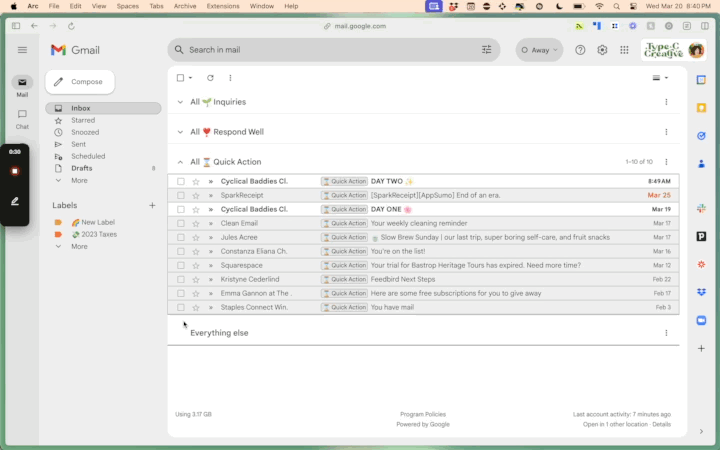Open Gmail settings gear icon
Viewport: 720px width, 450px height.
point(602,50)
